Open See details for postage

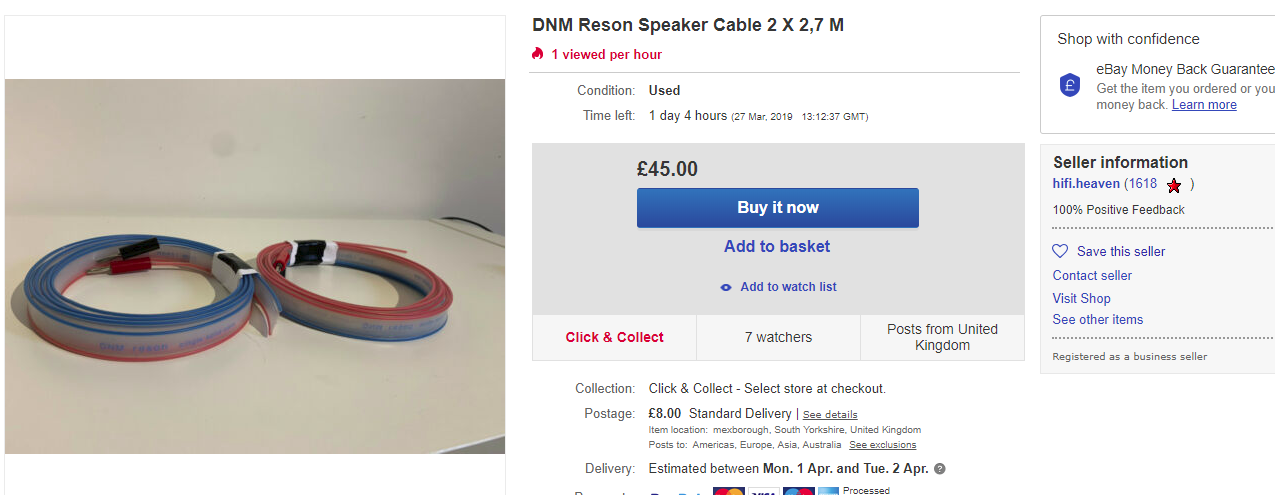[x=830, y=415]
